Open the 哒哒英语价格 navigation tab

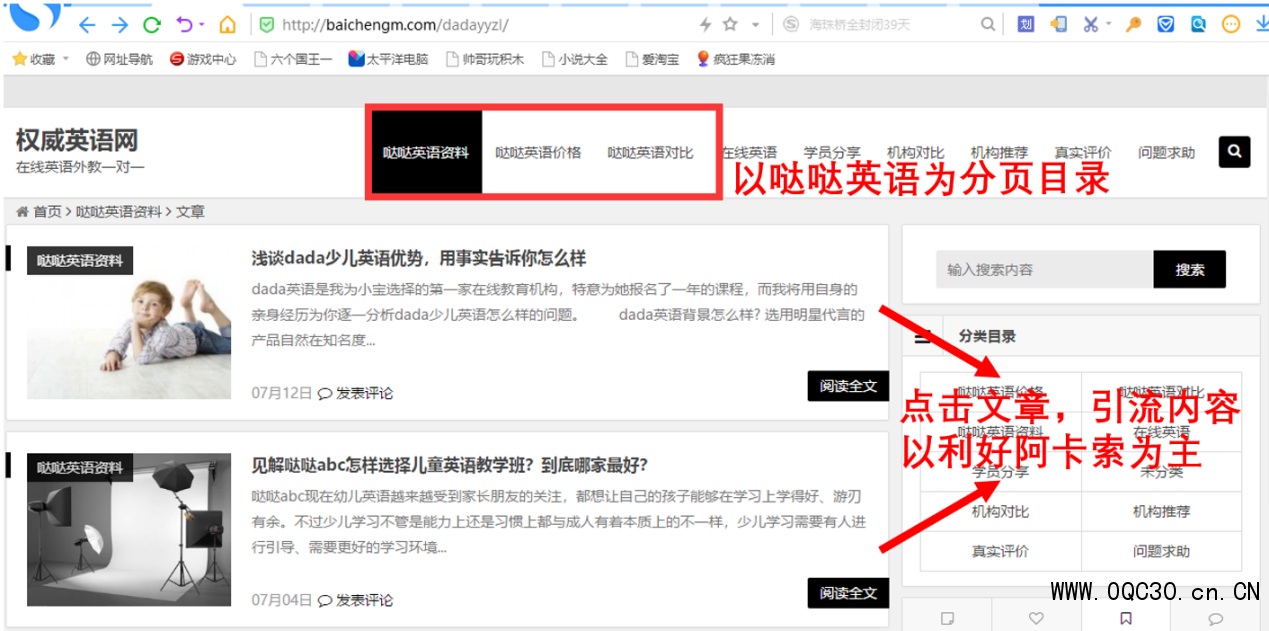(x=538, y=153)
